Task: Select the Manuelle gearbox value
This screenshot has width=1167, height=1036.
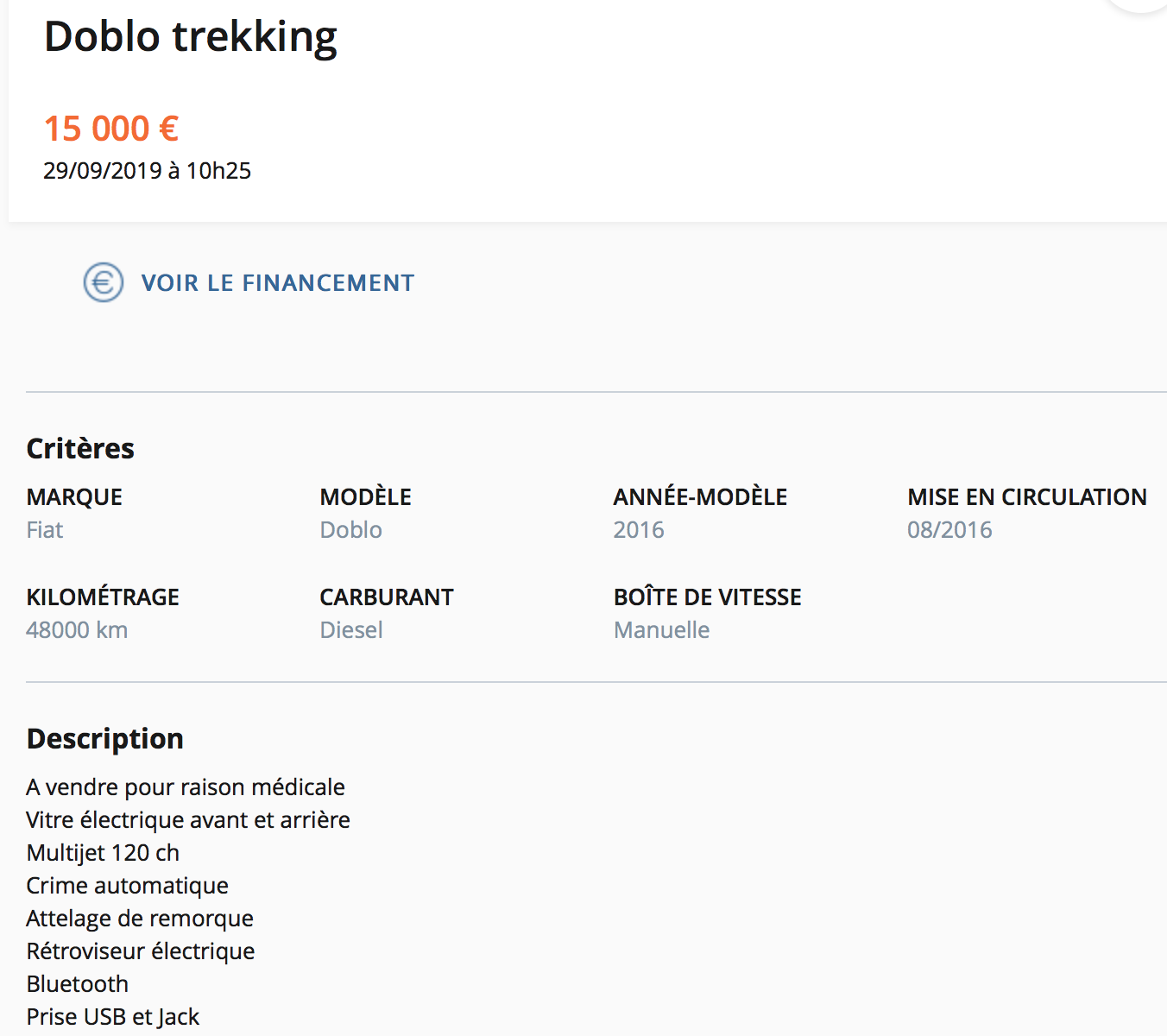Action: click(661, 630)
